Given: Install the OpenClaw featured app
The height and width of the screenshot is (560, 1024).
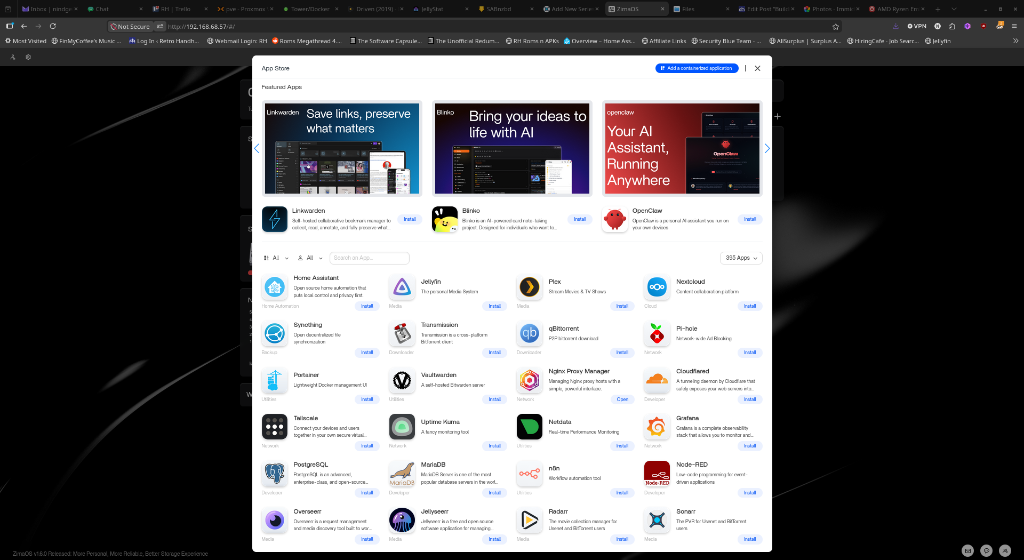Looking at the screenshot, I should [750, 219].
